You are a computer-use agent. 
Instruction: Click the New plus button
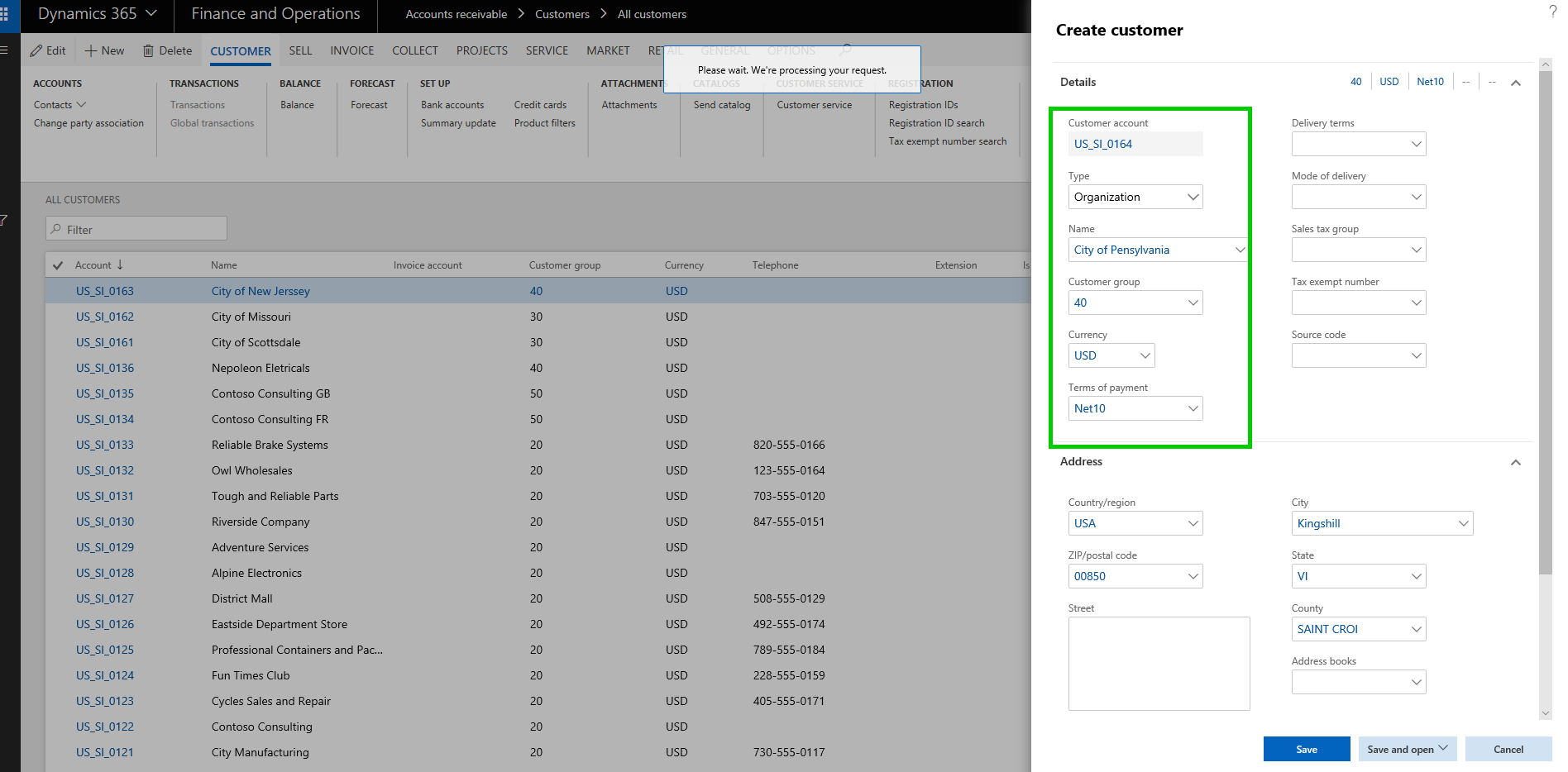(104, 50)
